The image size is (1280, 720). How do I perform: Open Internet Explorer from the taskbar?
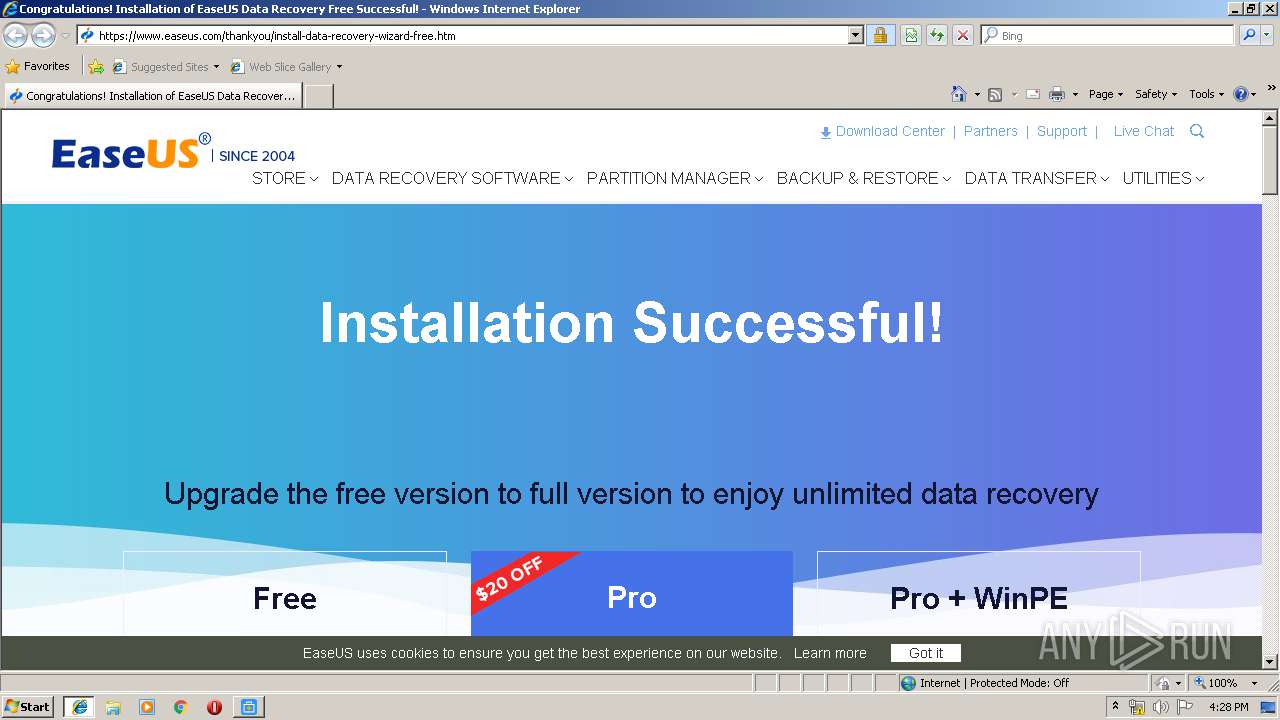79,707
